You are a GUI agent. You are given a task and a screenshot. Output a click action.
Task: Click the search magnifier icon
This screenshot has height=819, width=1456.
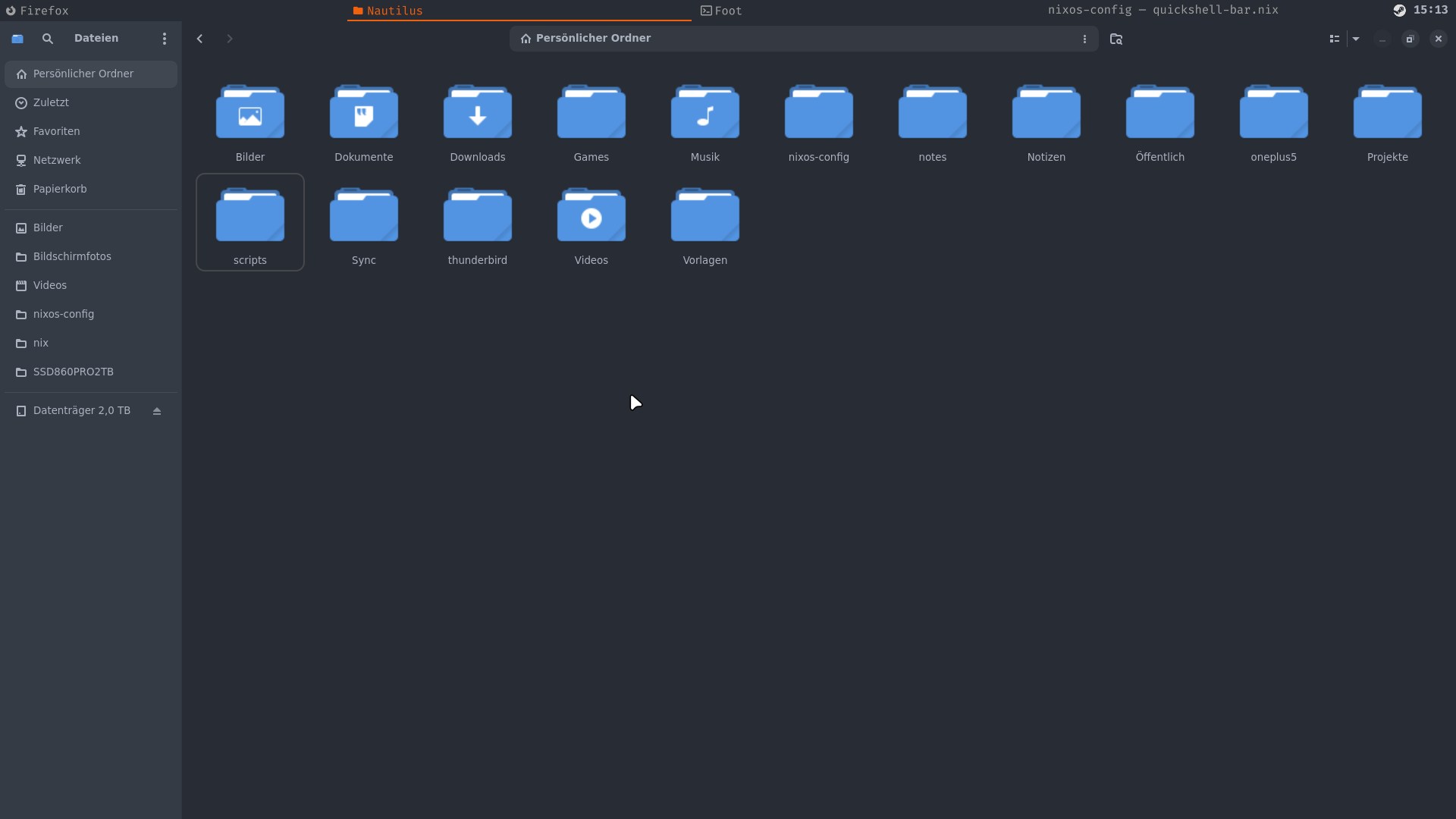[48, 39]
